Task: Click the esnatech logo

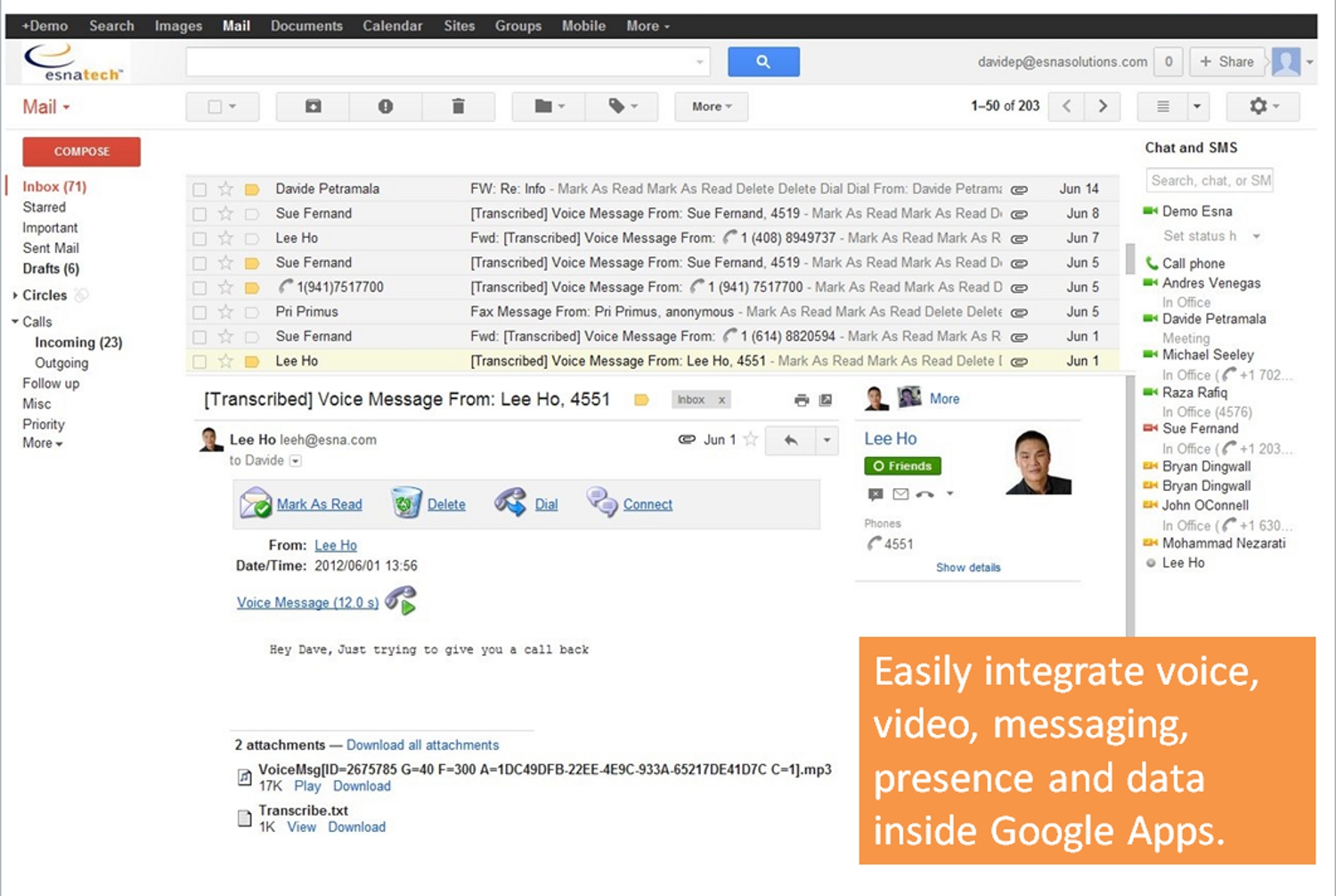Action: click(74, 62)
